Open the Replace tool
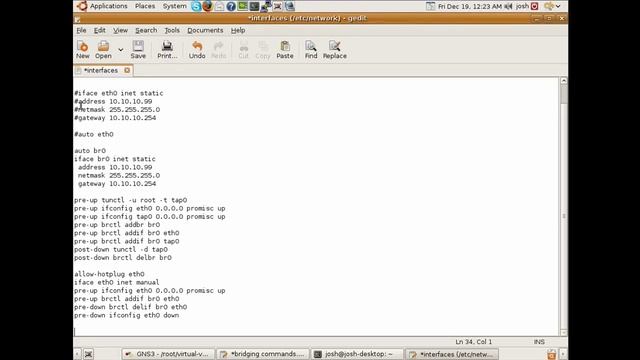This screenshot has height=360, width=640. (x=335, y=50)
